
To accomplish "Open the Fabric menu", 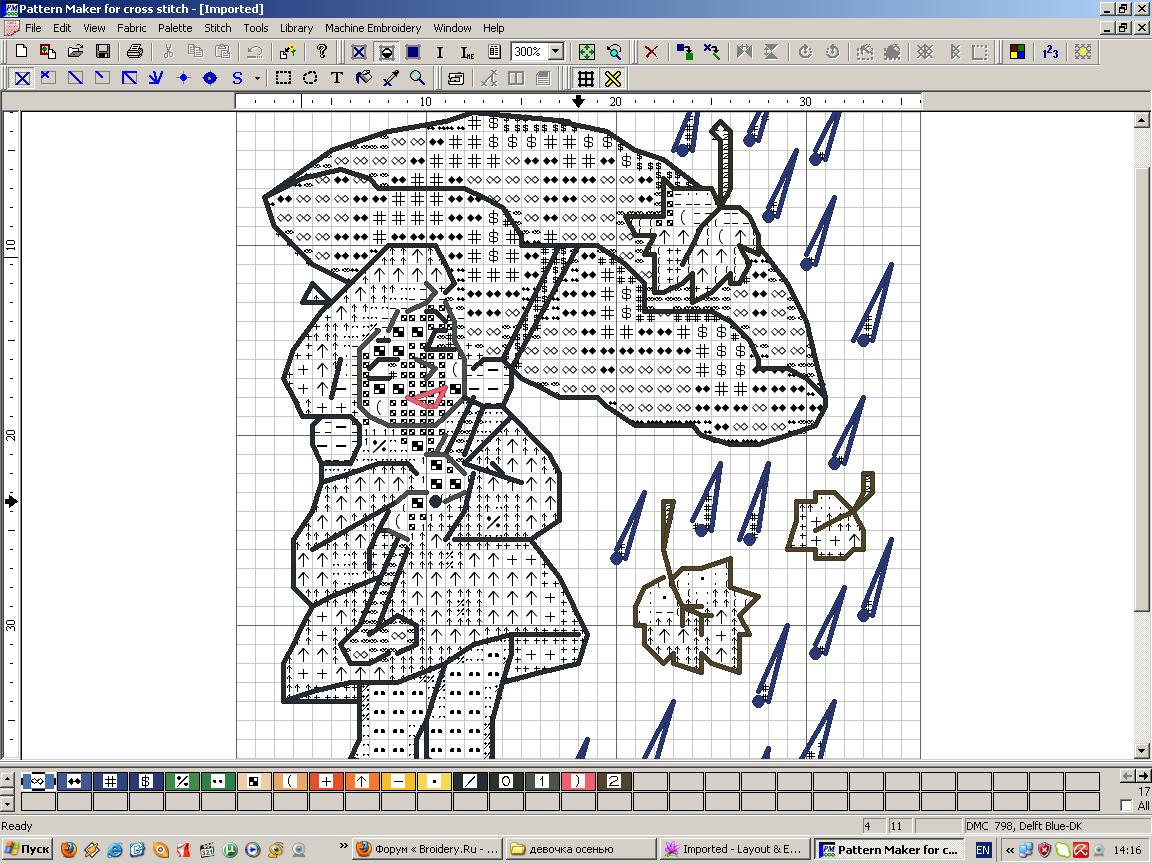I will (x=132, y=28).
